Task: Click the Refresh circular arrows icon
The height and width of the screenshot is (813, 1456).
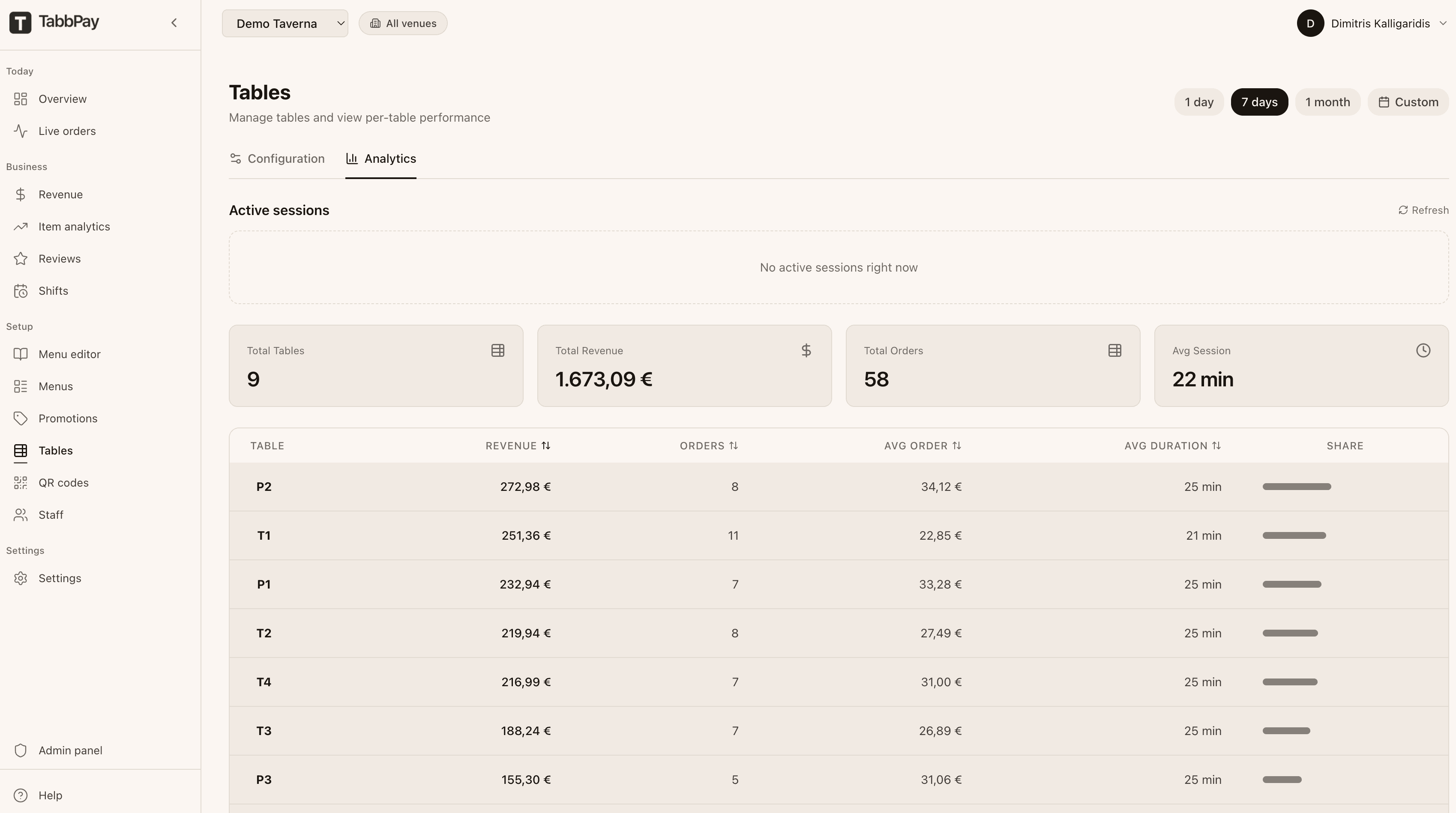Action: pos(1403,210)
